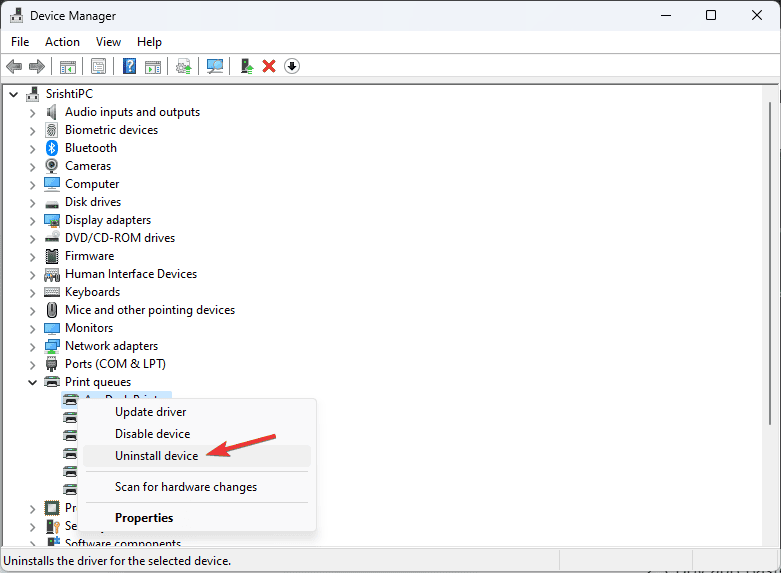Select the Monitors tree item
781x573 pixels.
(89, 328)
